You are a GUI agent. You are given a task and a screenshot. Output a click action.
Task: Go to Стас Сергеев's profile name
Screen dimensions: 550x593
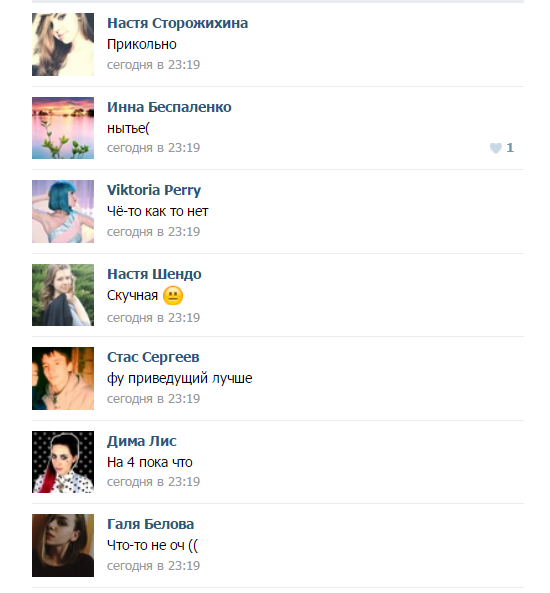click(153, 357)
